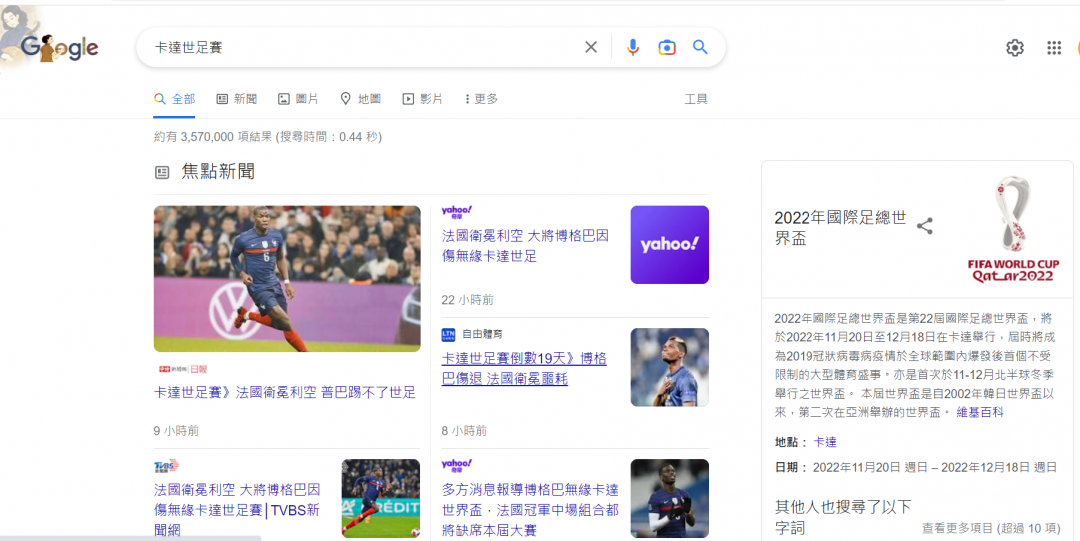Open the 工具 search tools option

point(696,99)
